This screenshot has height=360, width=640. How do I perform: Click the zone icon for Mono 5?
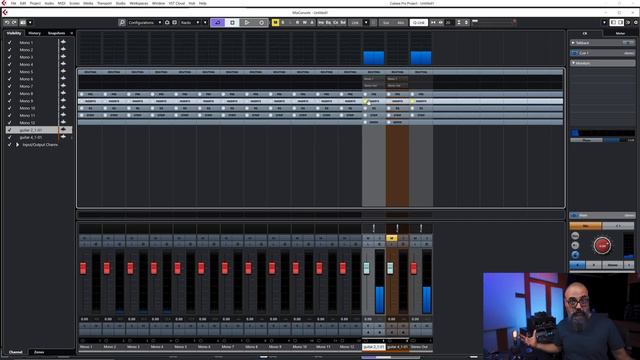click(63, 71)
